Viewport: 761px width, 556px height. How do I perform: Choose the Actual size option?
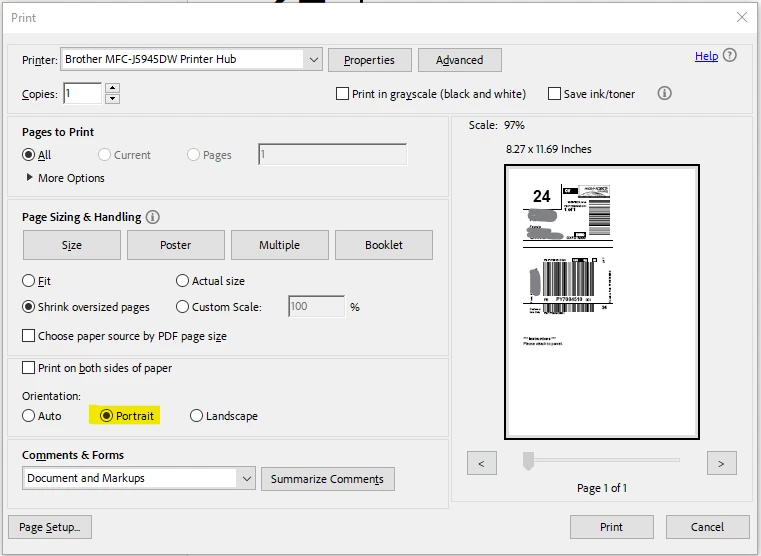coord(182,280)
